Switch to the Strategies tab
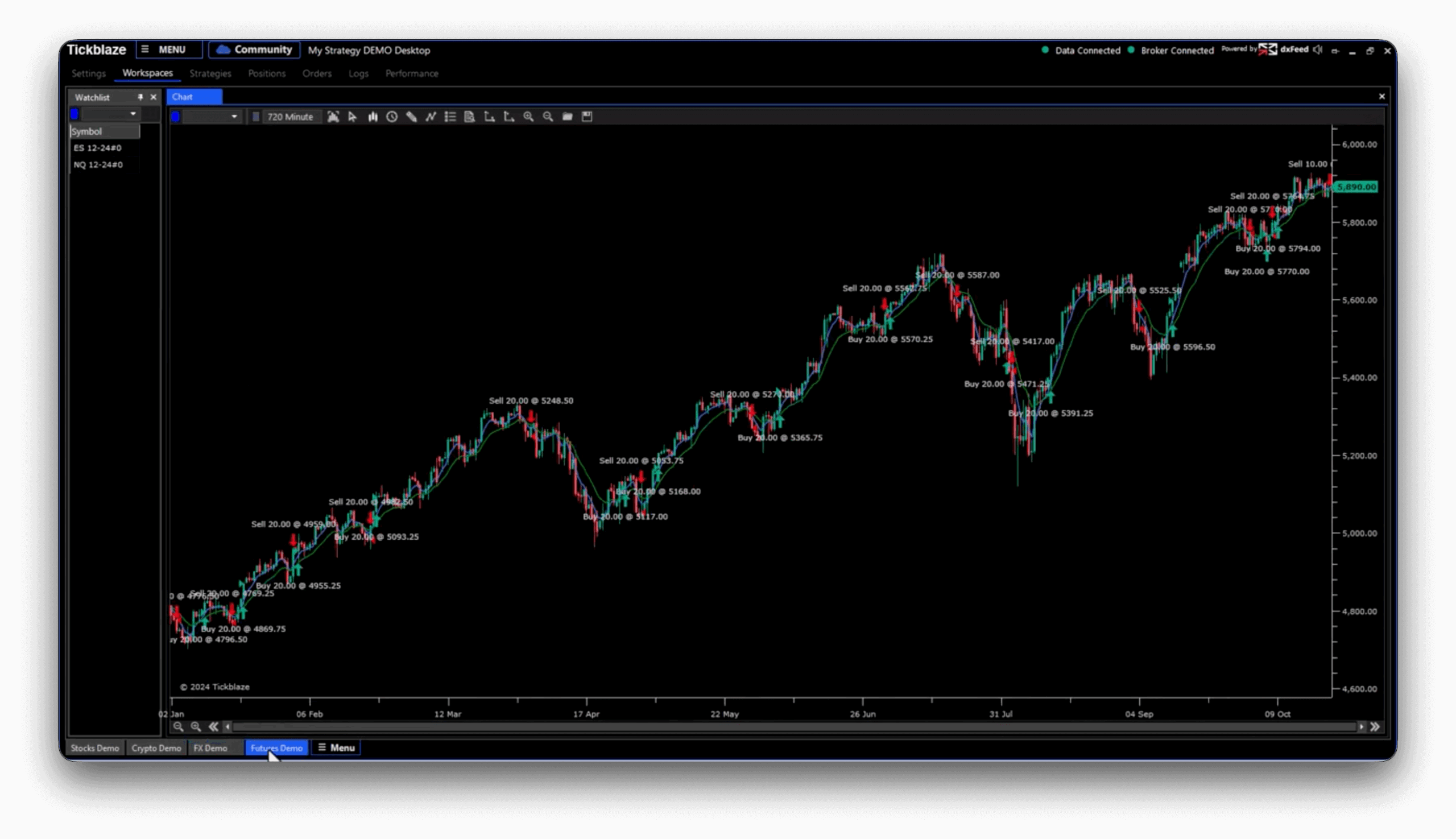 (x=210, y=74)
